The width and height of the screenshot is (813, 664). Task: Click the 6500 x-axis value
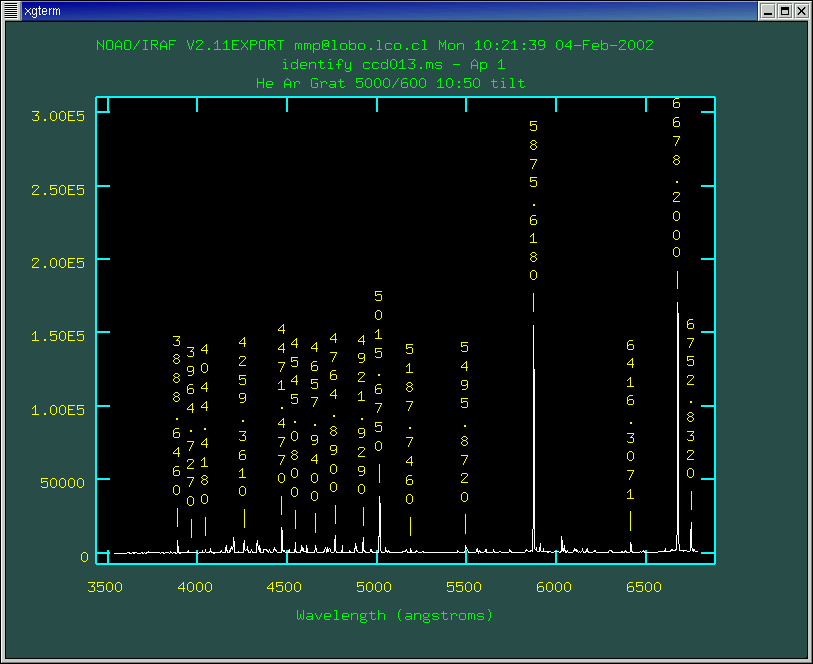pos(644,587)
